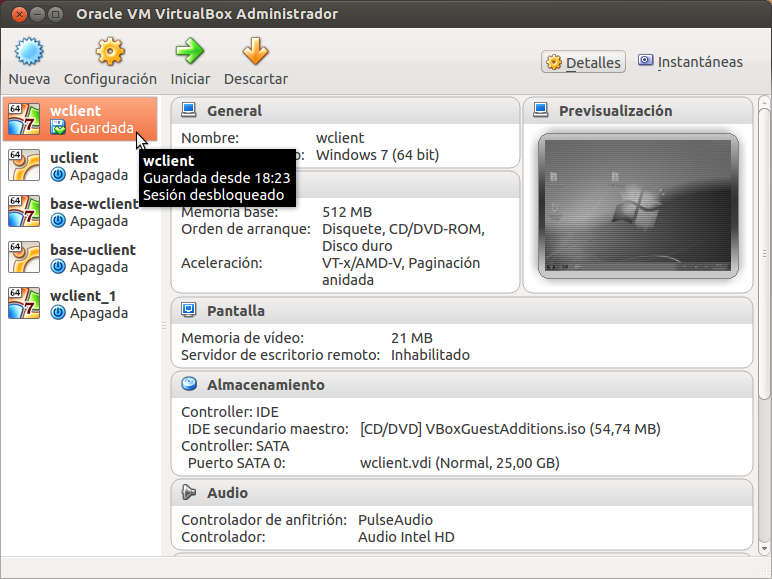Click 'Disquete, CD/DVD-ROM,' boot order value
The image size is (772, 579).
coord(403,229)
